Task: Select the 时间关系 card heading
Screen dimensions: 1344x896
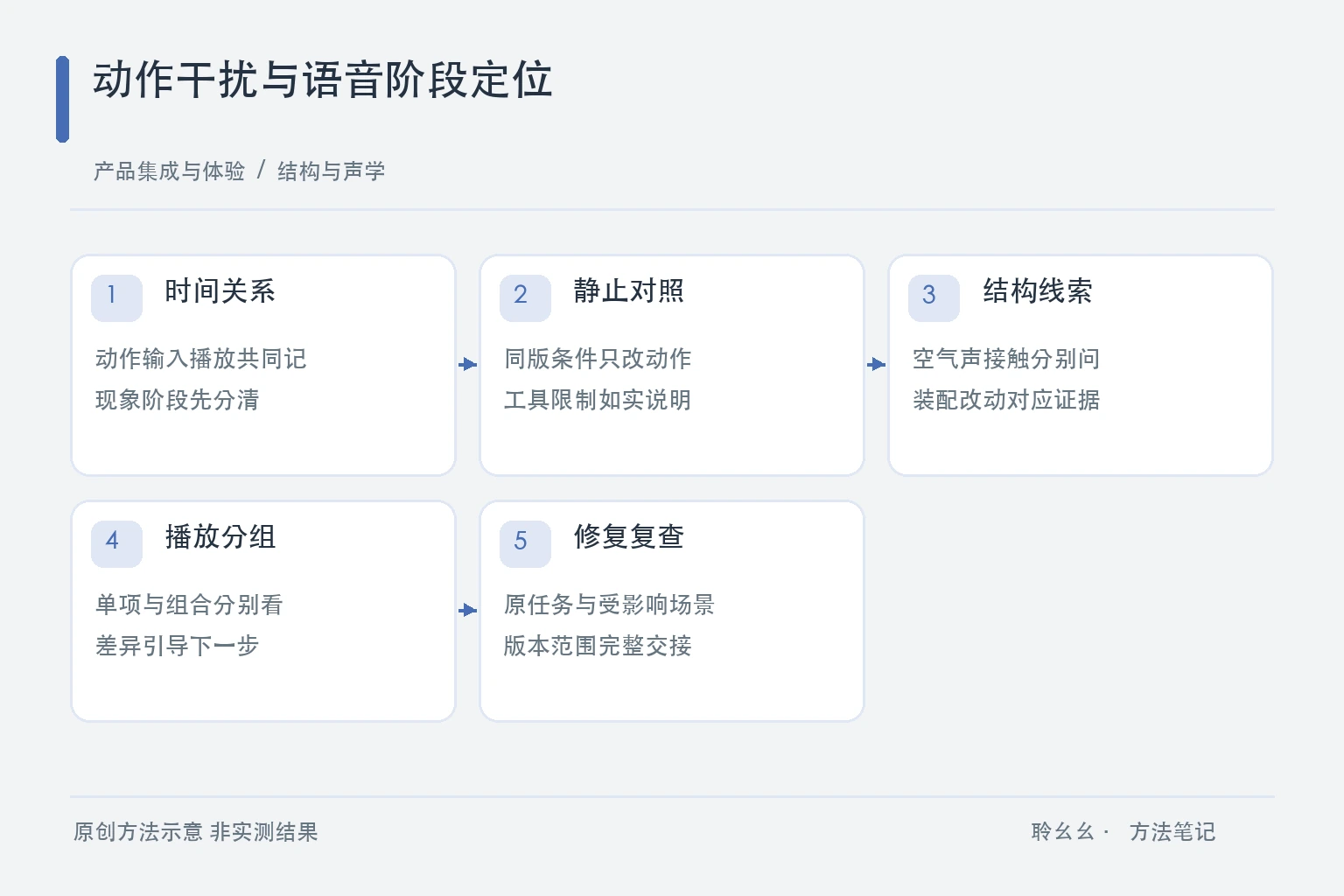Action: [220, 291]
